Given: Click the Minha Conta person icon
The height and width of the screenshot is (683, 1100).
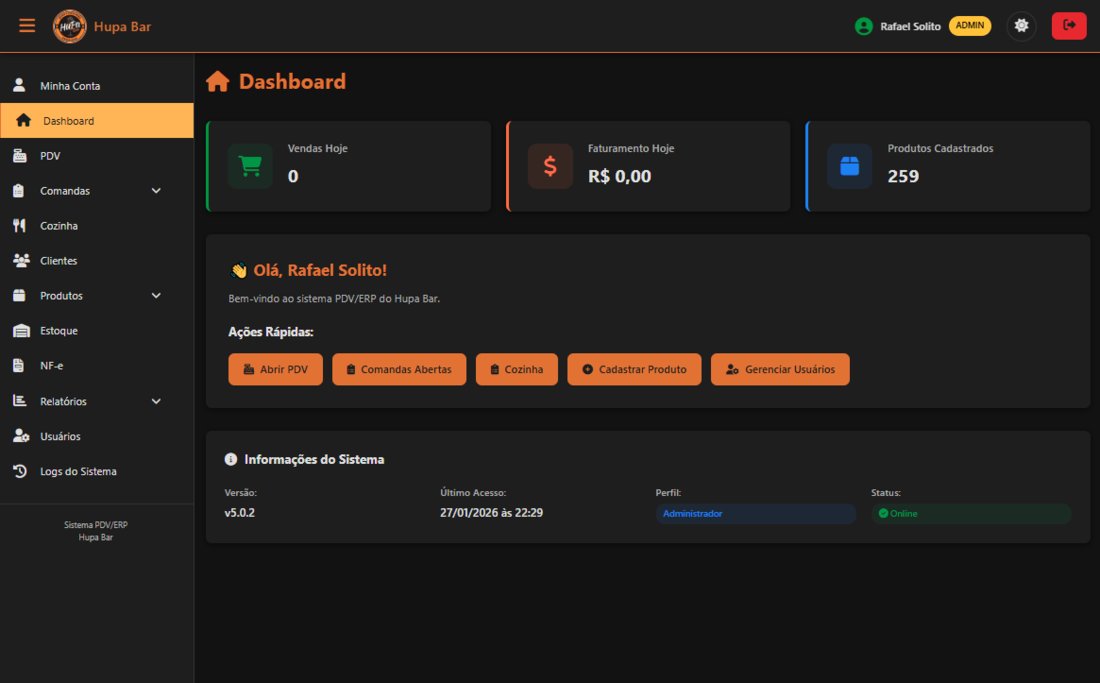Looking at the screenshot, I should pyautogui.click(x=19, y=86).
